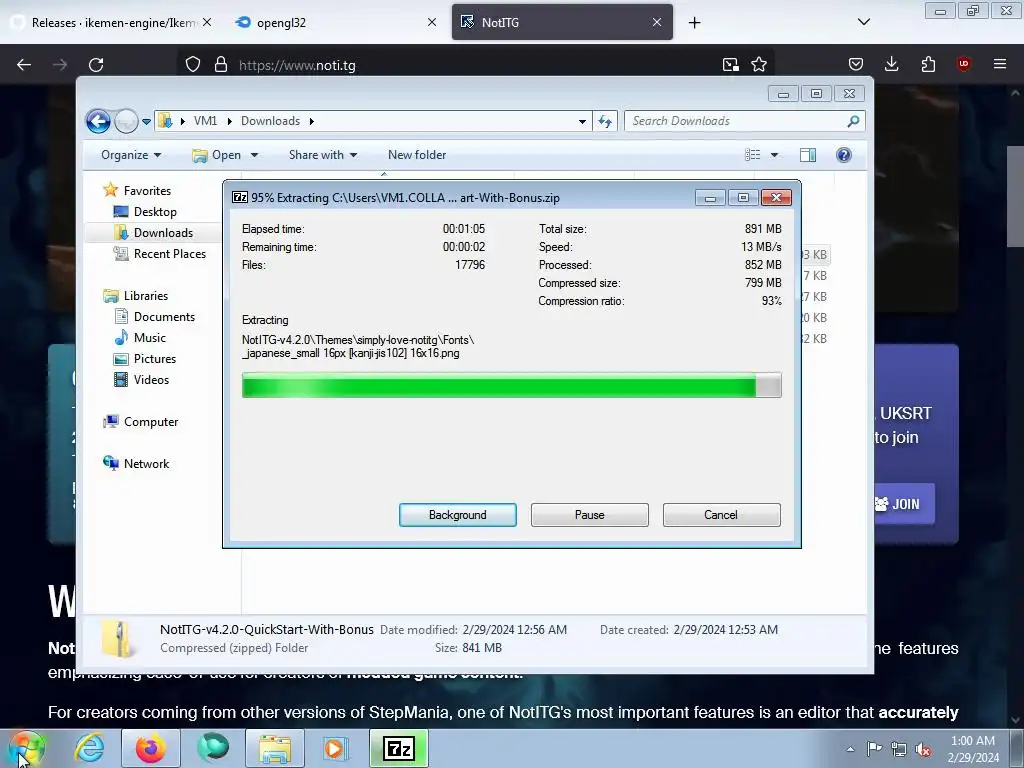Switch to the Releases ikemen-engine tab
Image resolution: width=1024 pixels, height=768 pixels.
tap(112, 22)
